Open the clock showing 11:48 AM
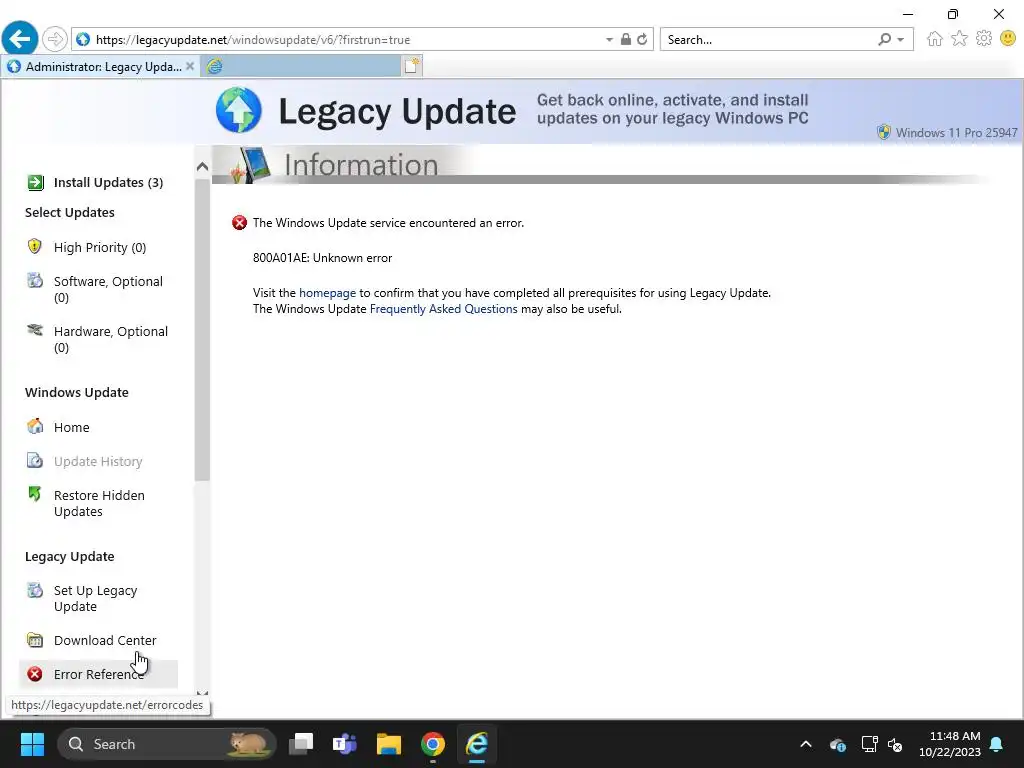The width and height of the screenshot is (1024, 768). coord(950,744)
